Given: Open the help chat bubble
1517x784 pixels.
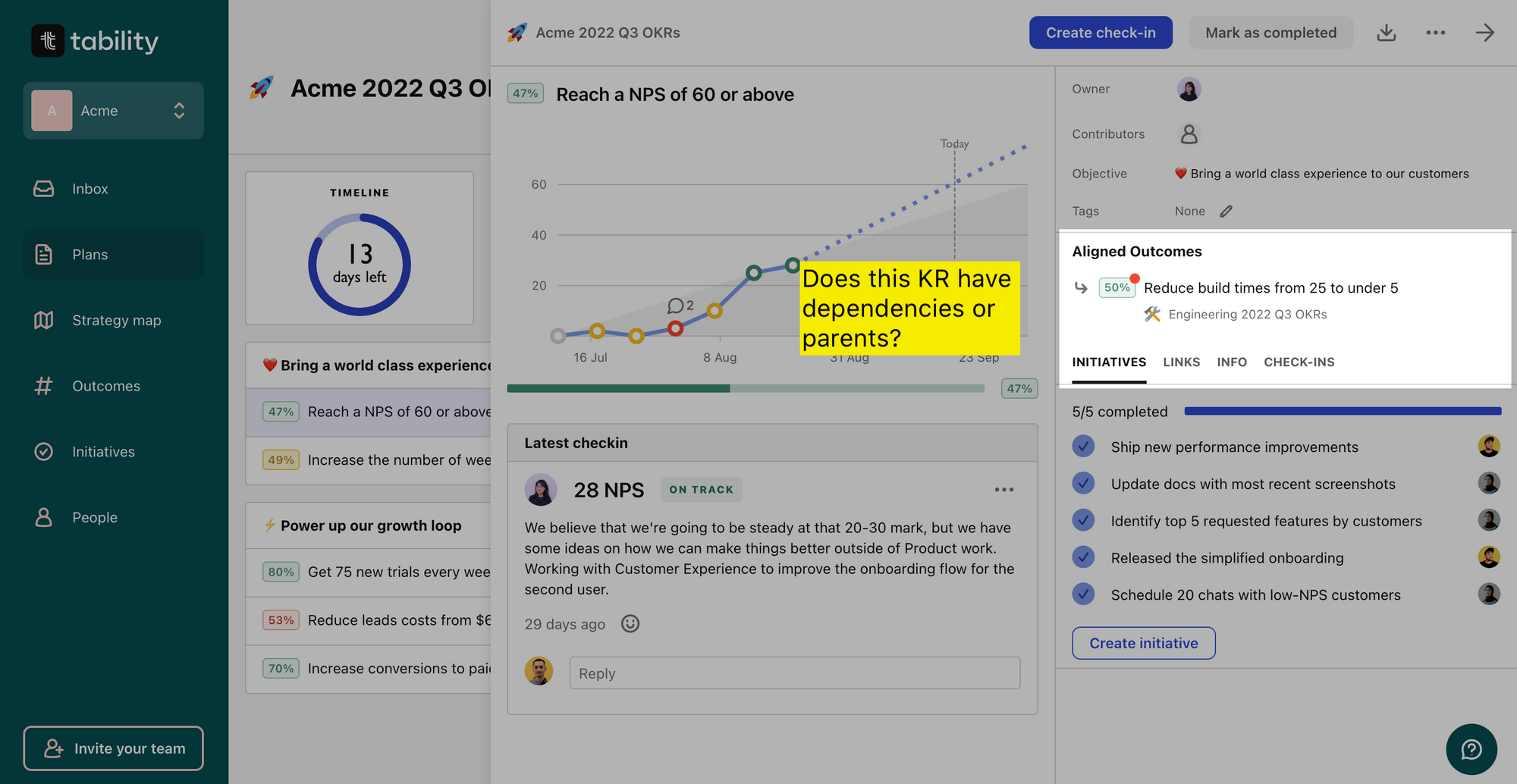Looking at the screenshot, I should [x=1471, y=750].
